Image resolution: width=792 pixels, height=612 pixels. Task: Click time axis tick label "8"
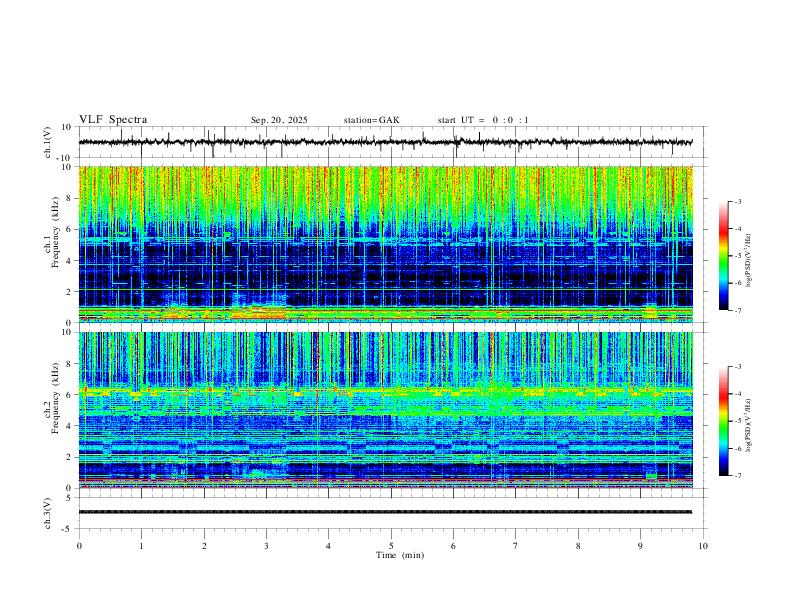coord(578,546)
